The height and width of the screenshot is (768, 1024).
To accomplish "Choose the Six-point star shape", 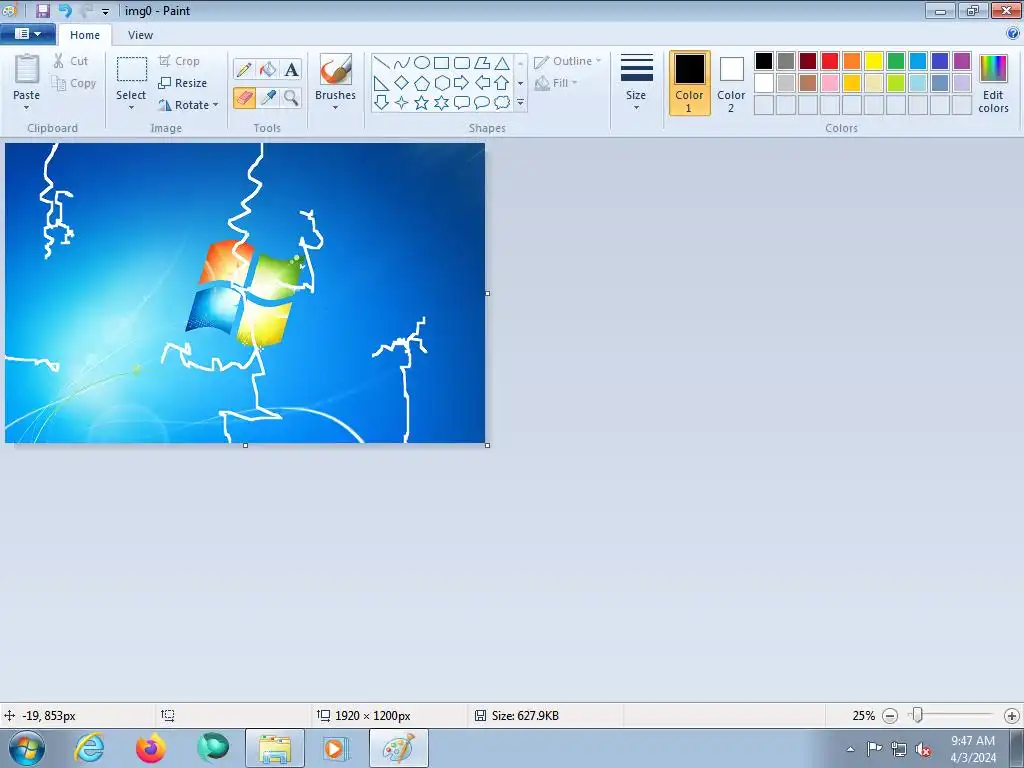I will click(441, 103).
